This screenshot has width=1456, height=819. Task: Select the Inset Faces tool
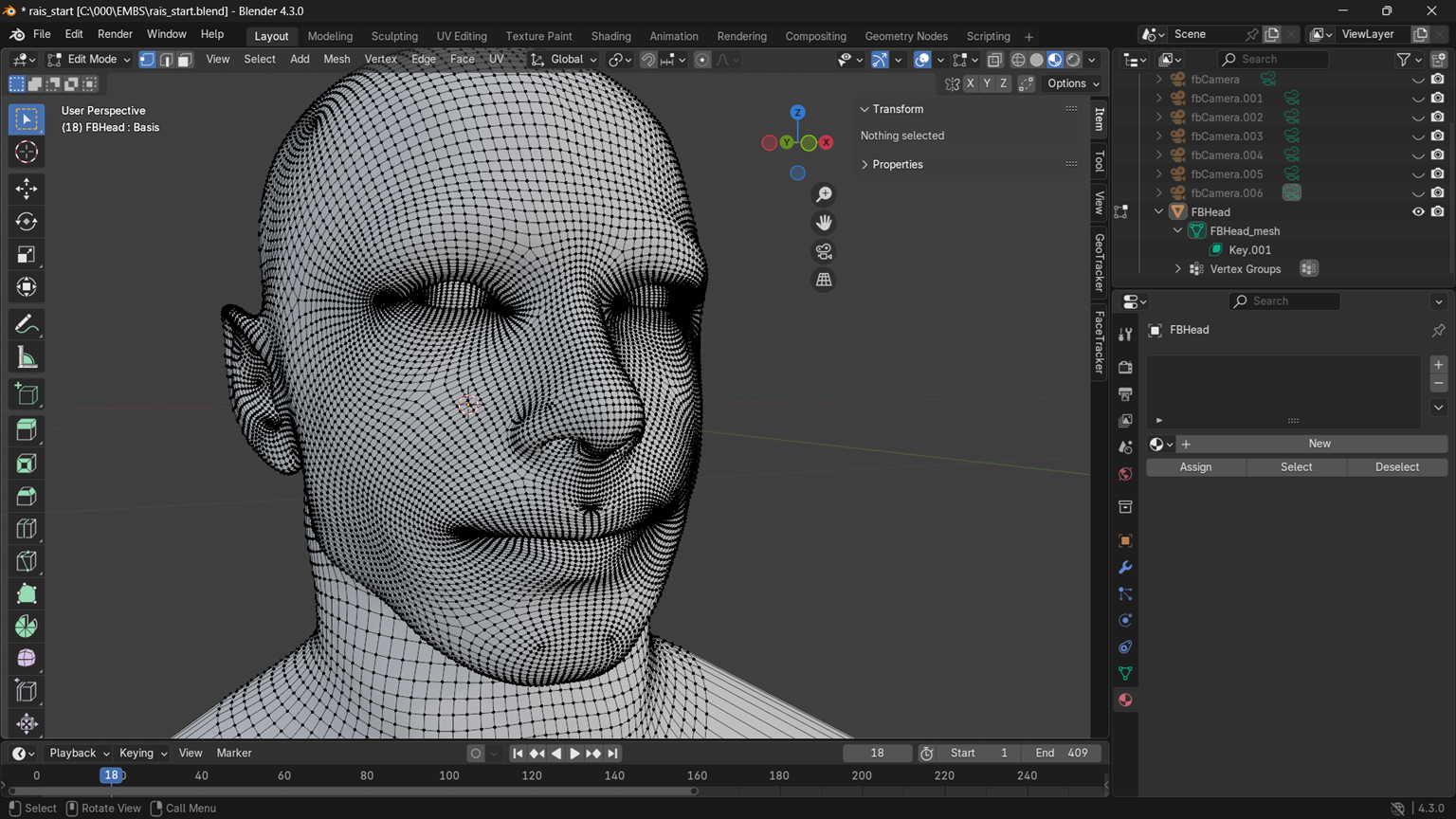tap(27, 464)
